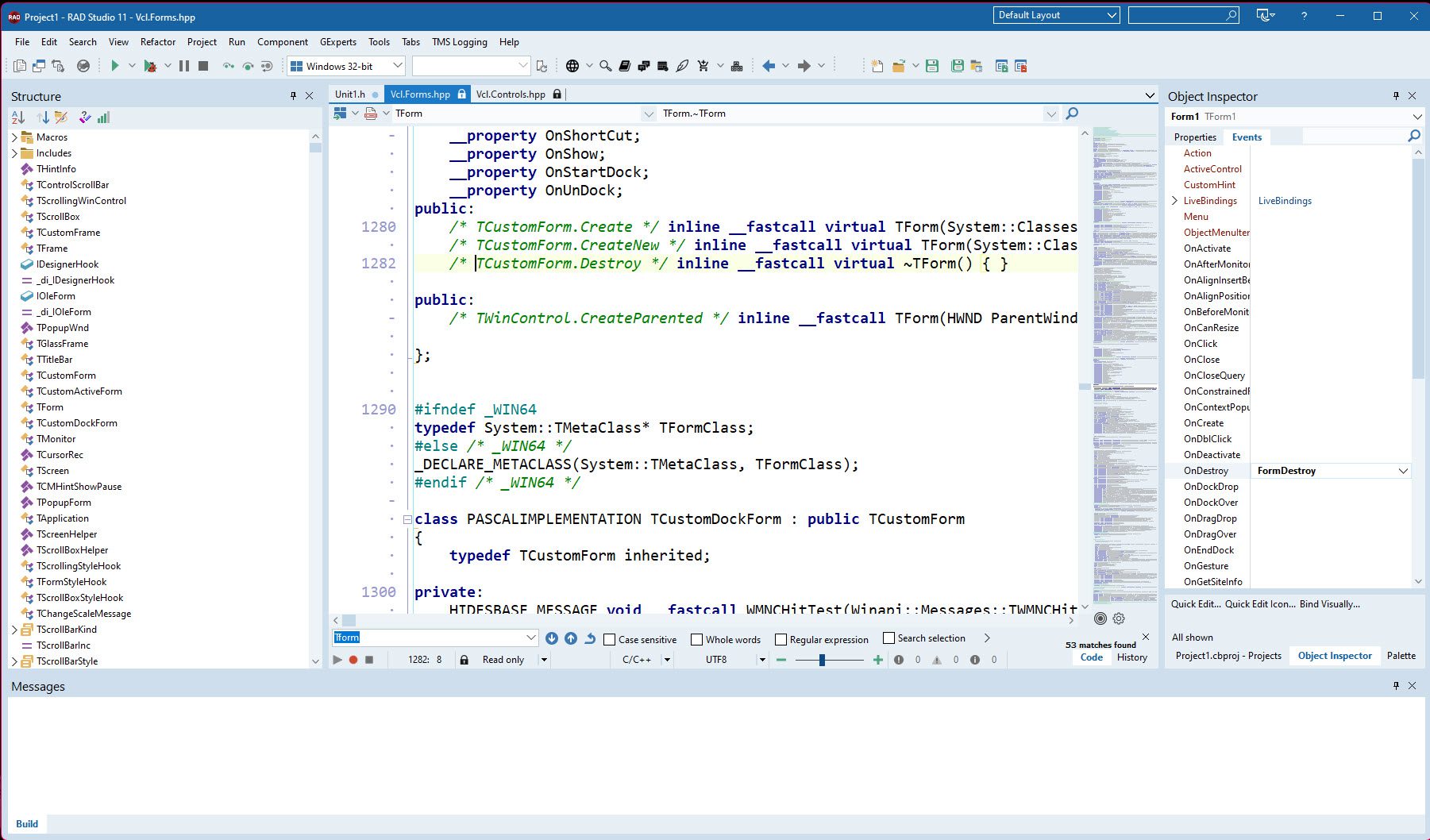This screenshot has height=840, width=1430.
Task: Click Find previous up arrow in search bar
Action: (x=571, y=638)
